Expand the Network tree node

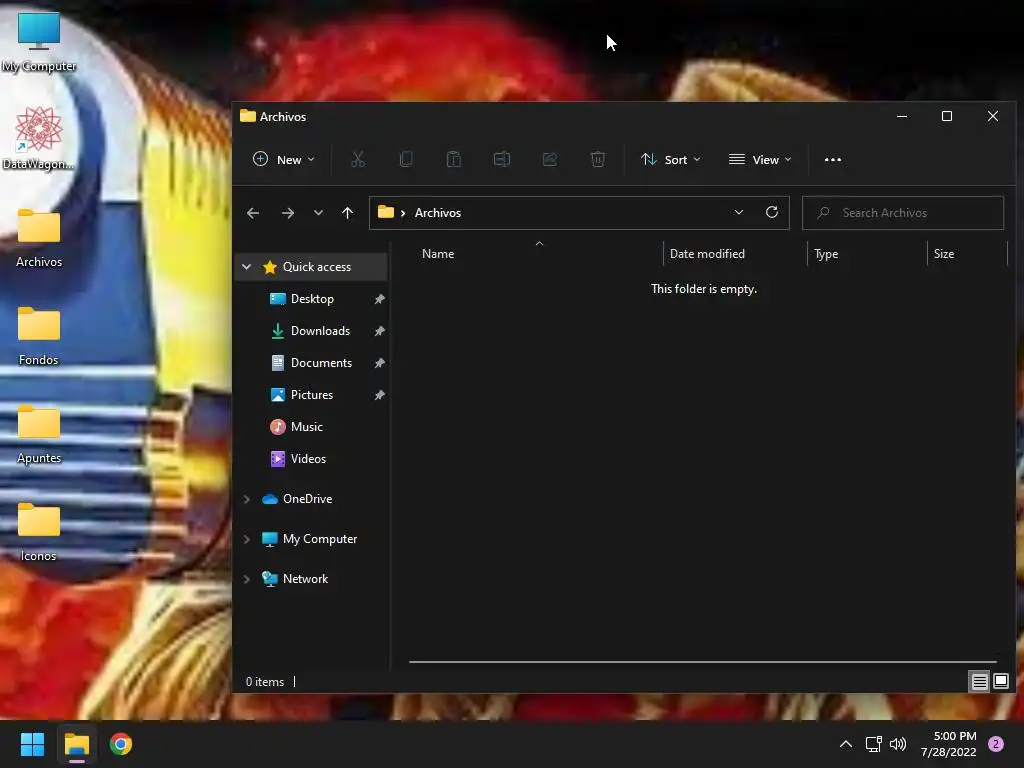[x=247, y=579]
